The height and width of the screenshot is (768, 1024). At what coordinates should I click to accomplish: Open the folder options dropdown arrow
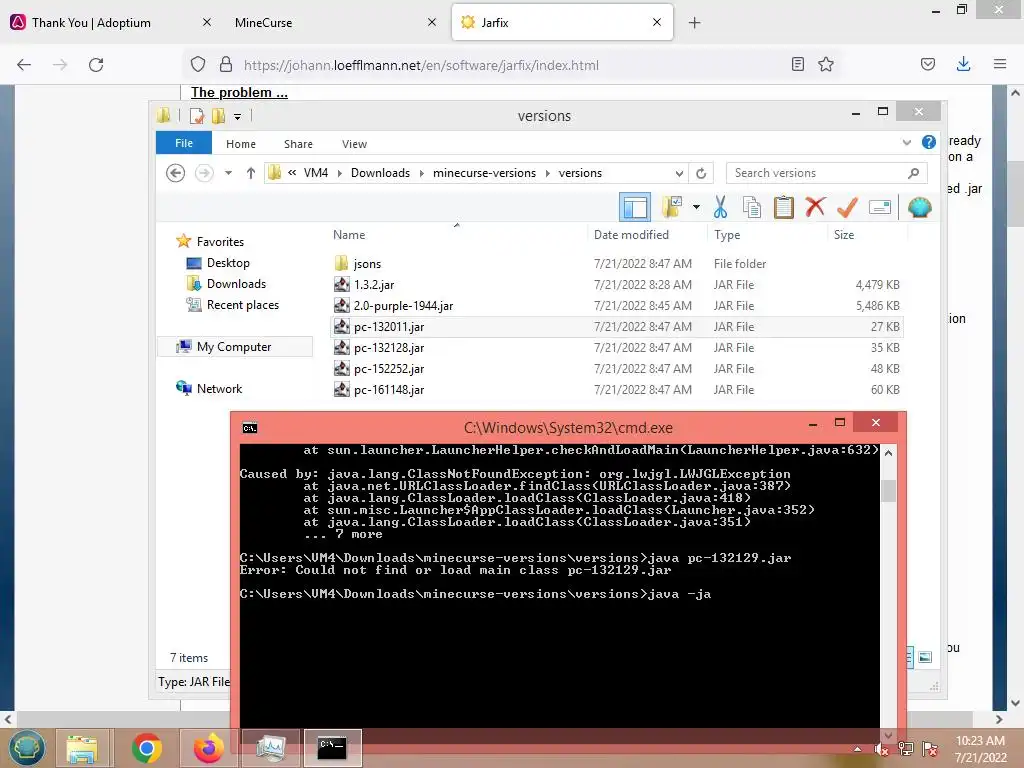(x=696, y=208)
